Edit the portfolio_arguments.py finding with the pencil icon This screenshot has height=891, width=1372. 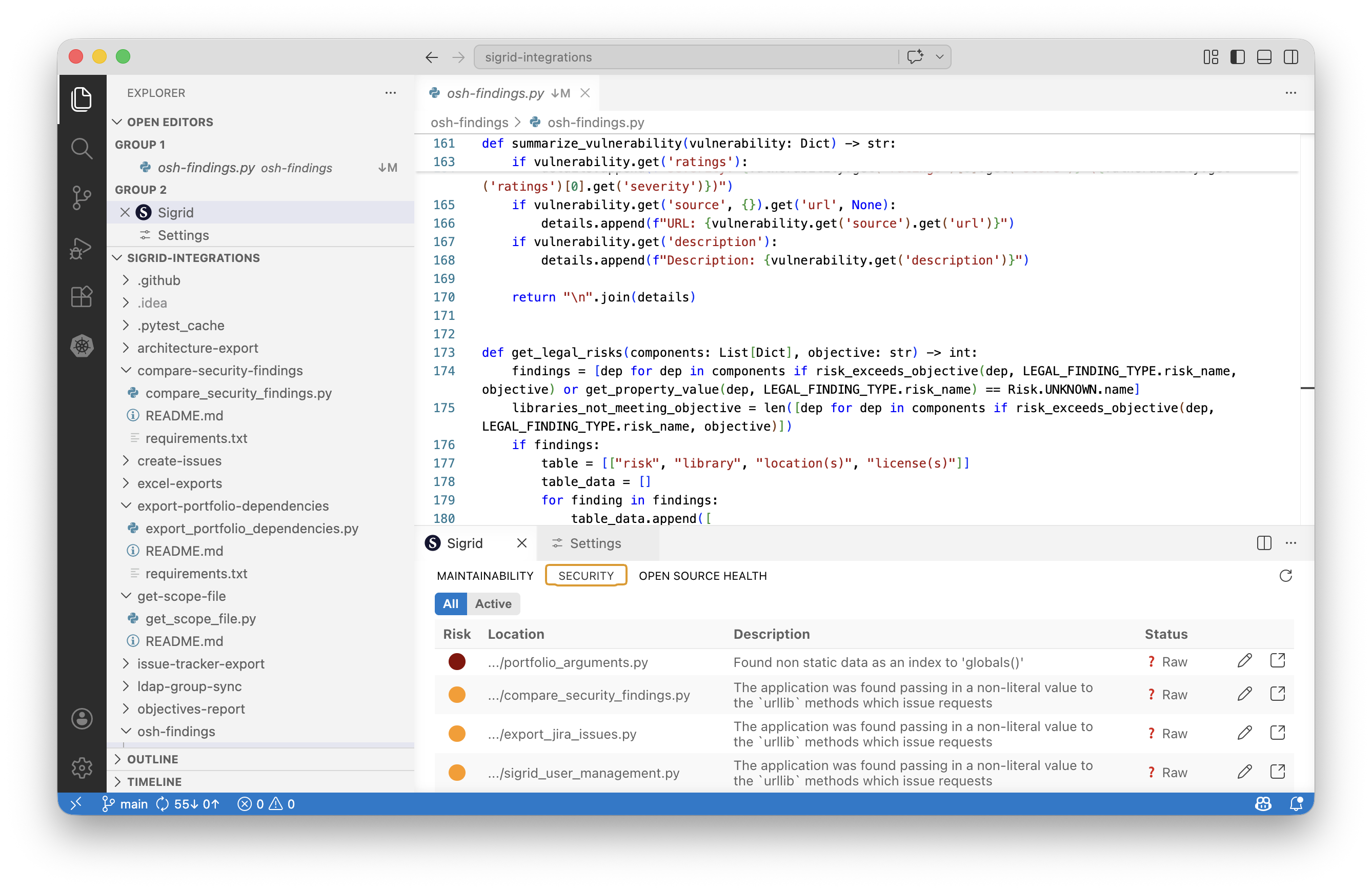coord(1244,661)
